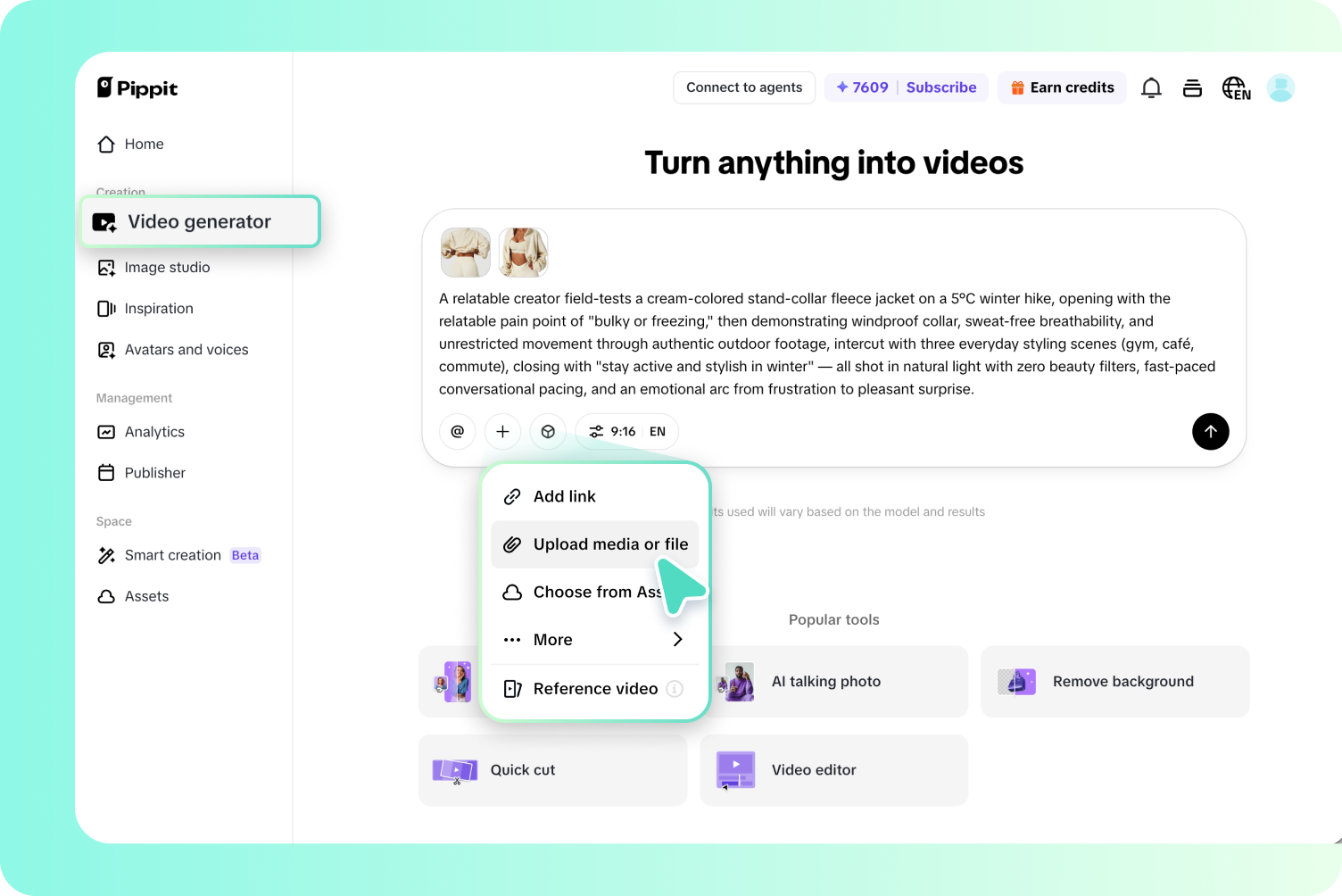The image size is (1342, 896).
Task: Select Video generator in the sidebar
Action: (x=200, y=221)
